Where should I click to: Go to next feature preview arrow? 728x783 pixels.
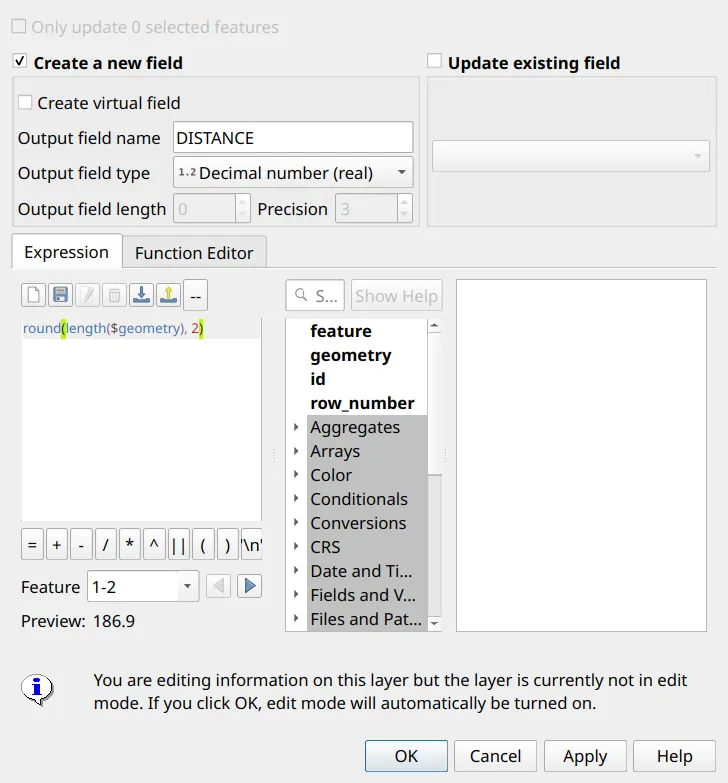tap(250, 586)
